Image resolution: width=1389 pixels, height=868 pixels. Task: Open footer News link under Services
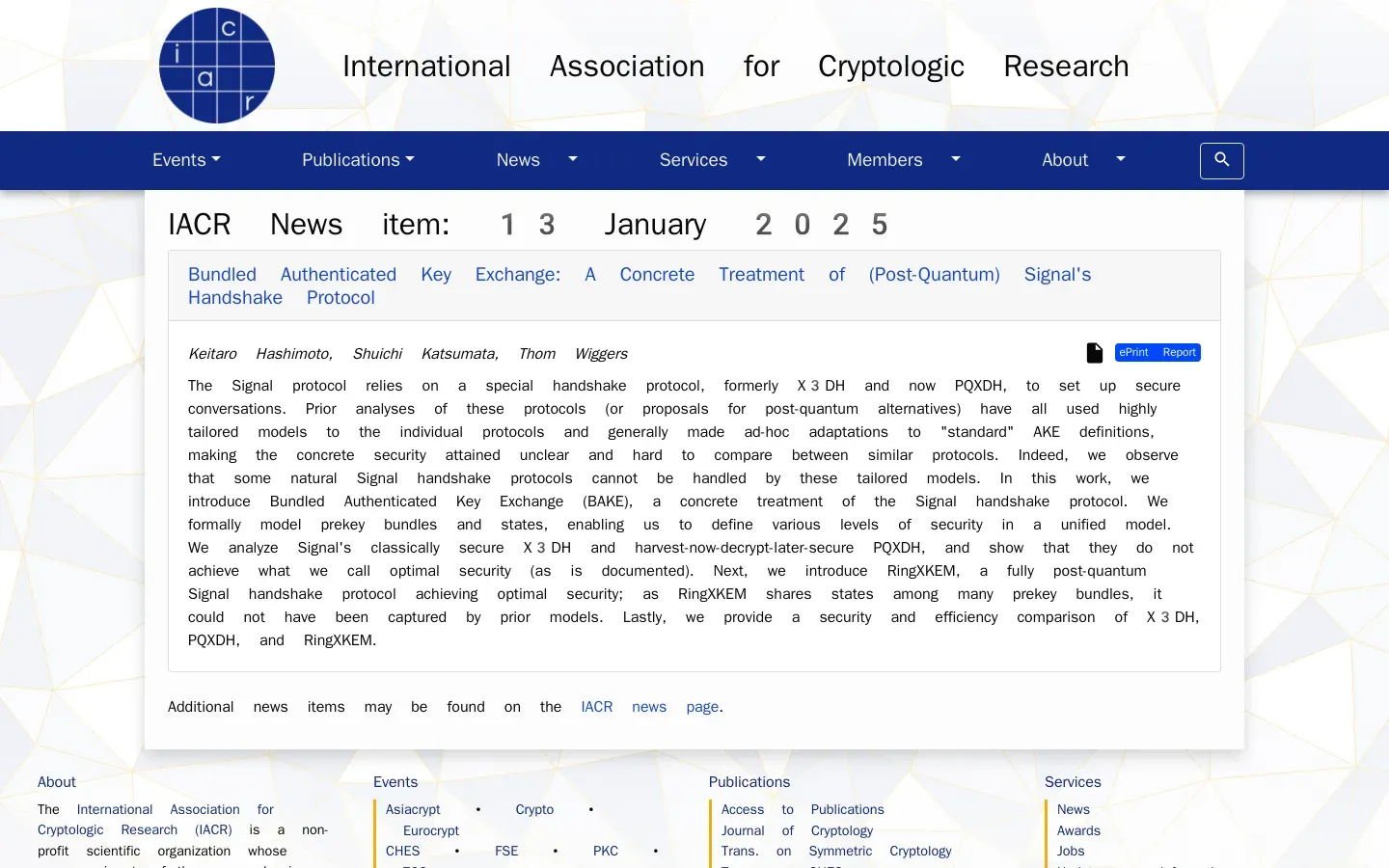1074,810
